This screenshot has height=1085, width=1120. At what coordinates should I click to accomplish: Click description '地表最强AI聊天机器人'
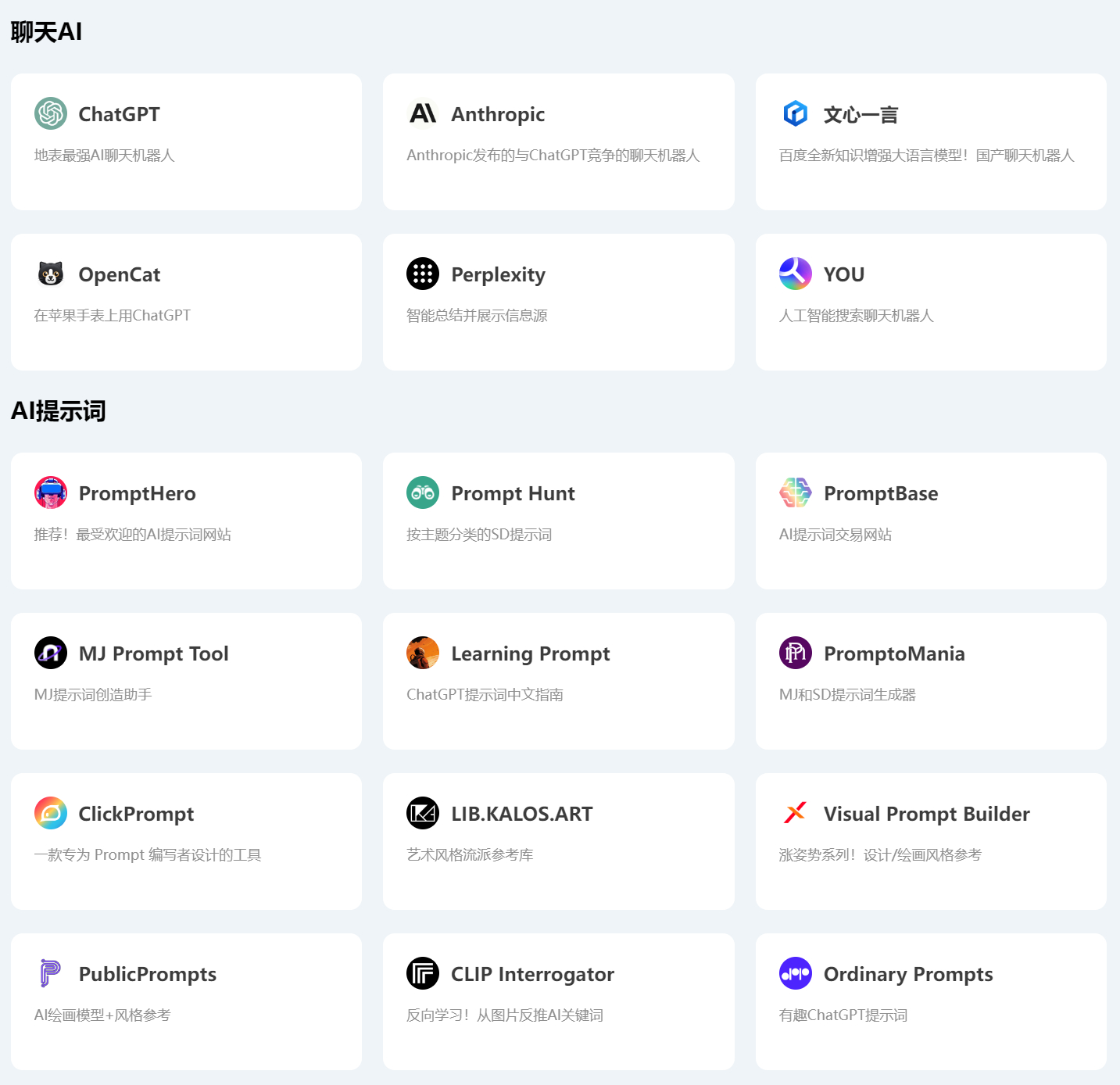(105, 156)
